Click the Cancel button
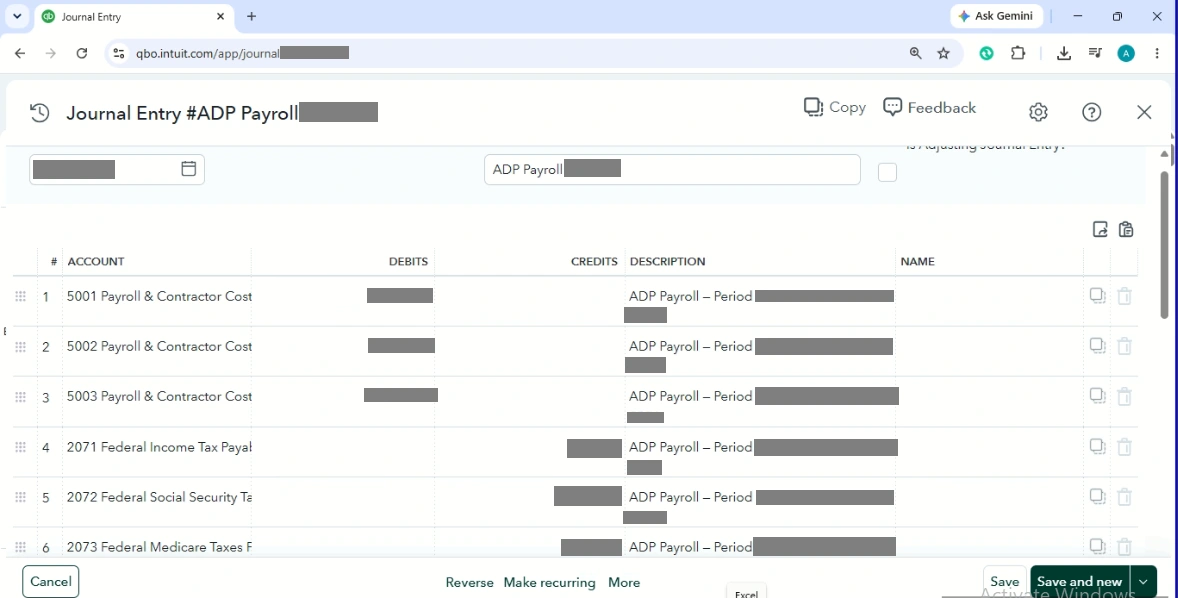This screenshot has width=1178, height=598. coord(50,581)
